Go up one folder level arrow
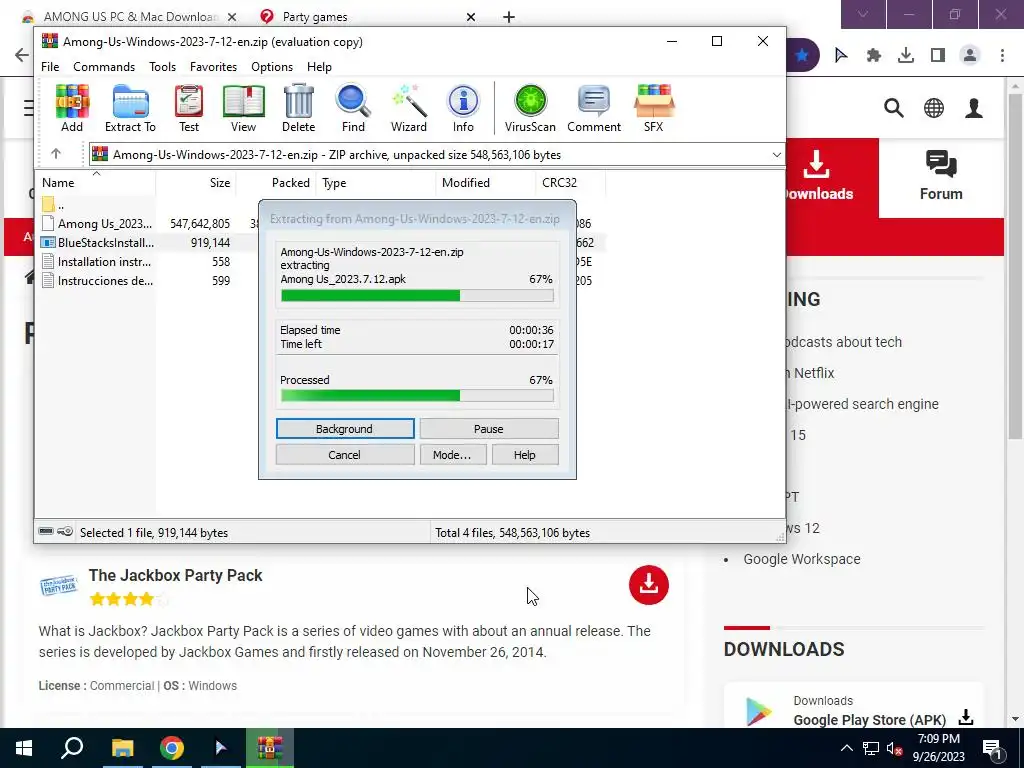The height and width of the screenshot is (768, 1024). [x=56, y=154]
